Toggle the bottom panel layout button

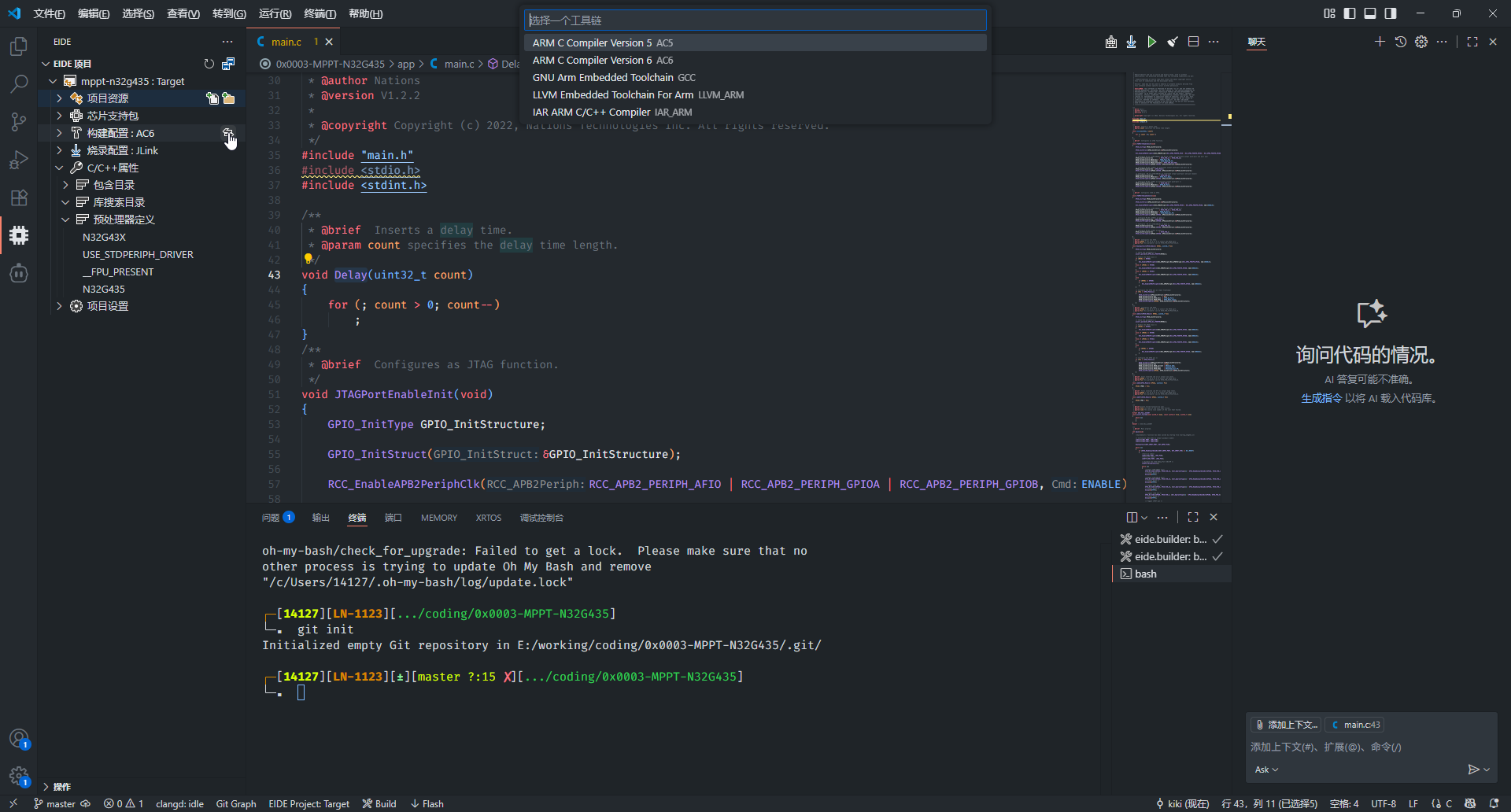(x=1370, y=13)
